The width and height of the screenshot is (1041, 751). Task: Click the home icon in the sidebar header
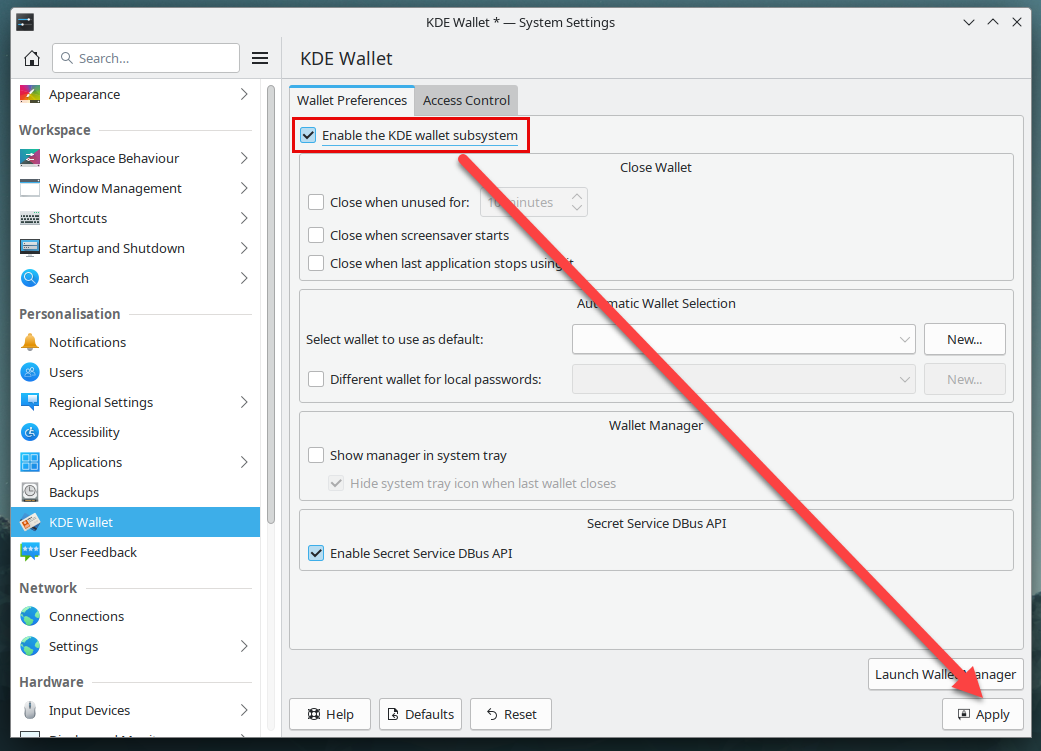(32, 58)
